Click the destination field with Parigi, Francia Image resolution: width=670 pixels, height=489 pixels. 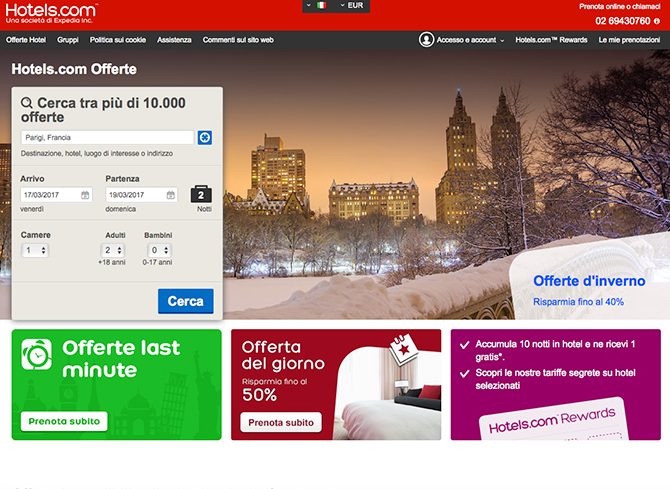(x=107, y=138)
